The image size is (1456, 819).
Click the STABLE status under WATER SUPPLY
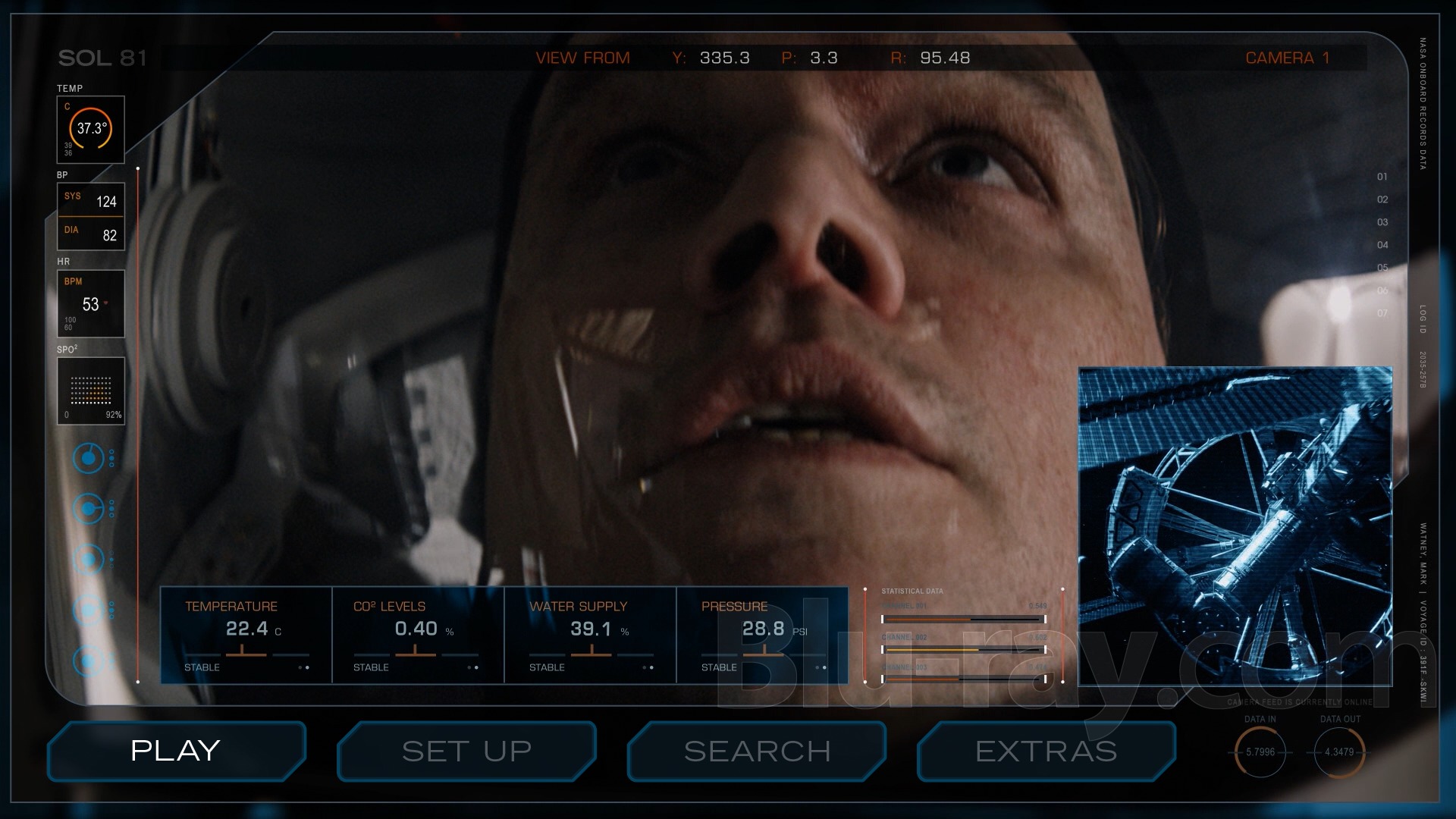547,667
